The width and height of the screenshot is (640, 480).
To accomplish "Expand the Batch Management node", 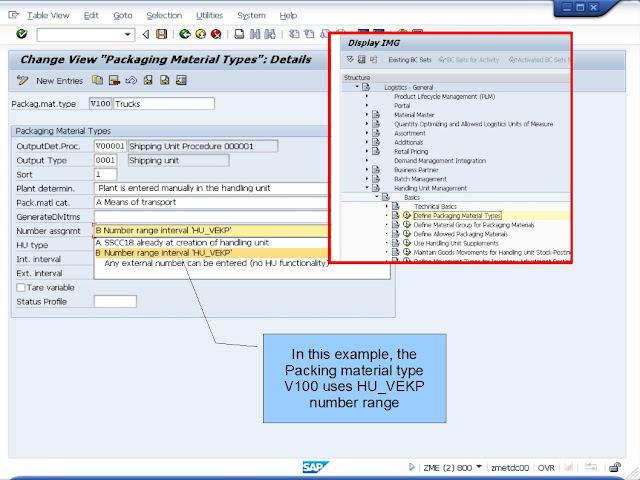I will tap(367, 179).
